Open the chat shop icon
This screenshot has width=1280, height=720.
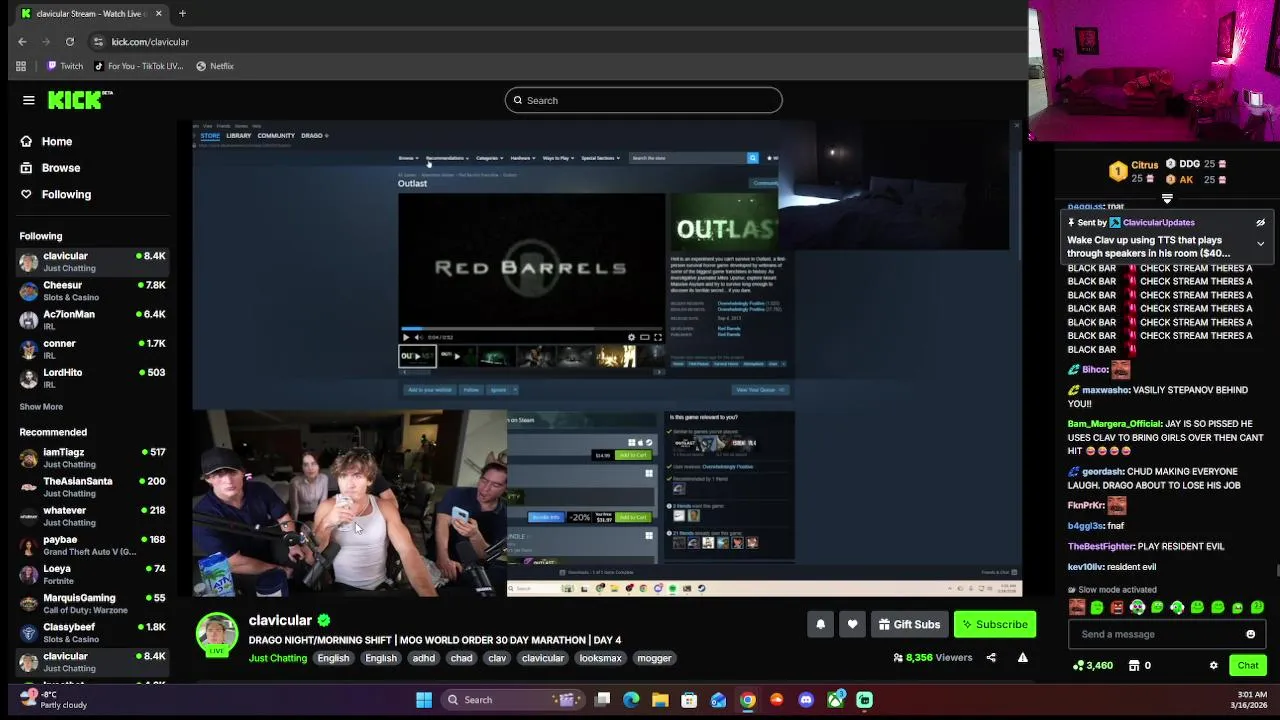coord(1134,665)
